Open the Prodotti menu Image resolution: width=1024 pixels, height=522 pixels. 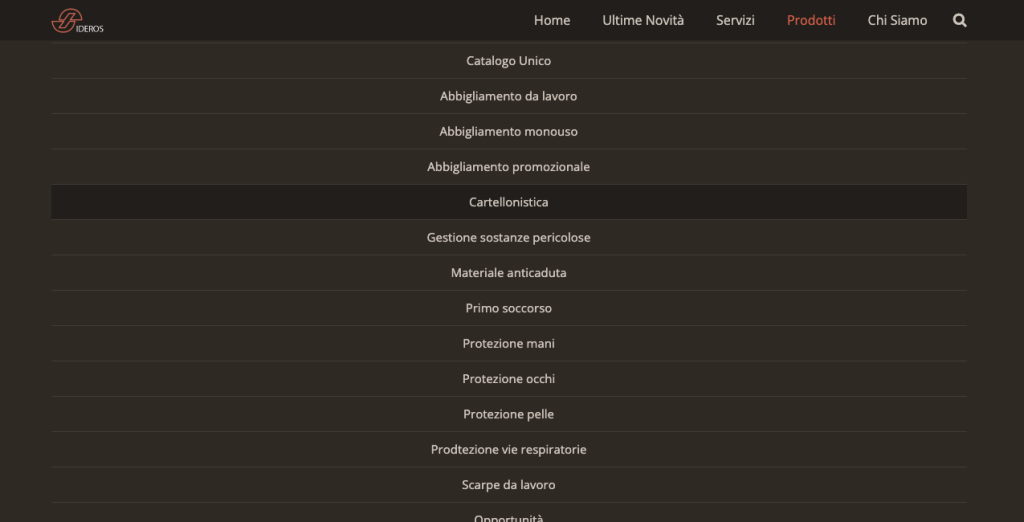coord(811,20)
